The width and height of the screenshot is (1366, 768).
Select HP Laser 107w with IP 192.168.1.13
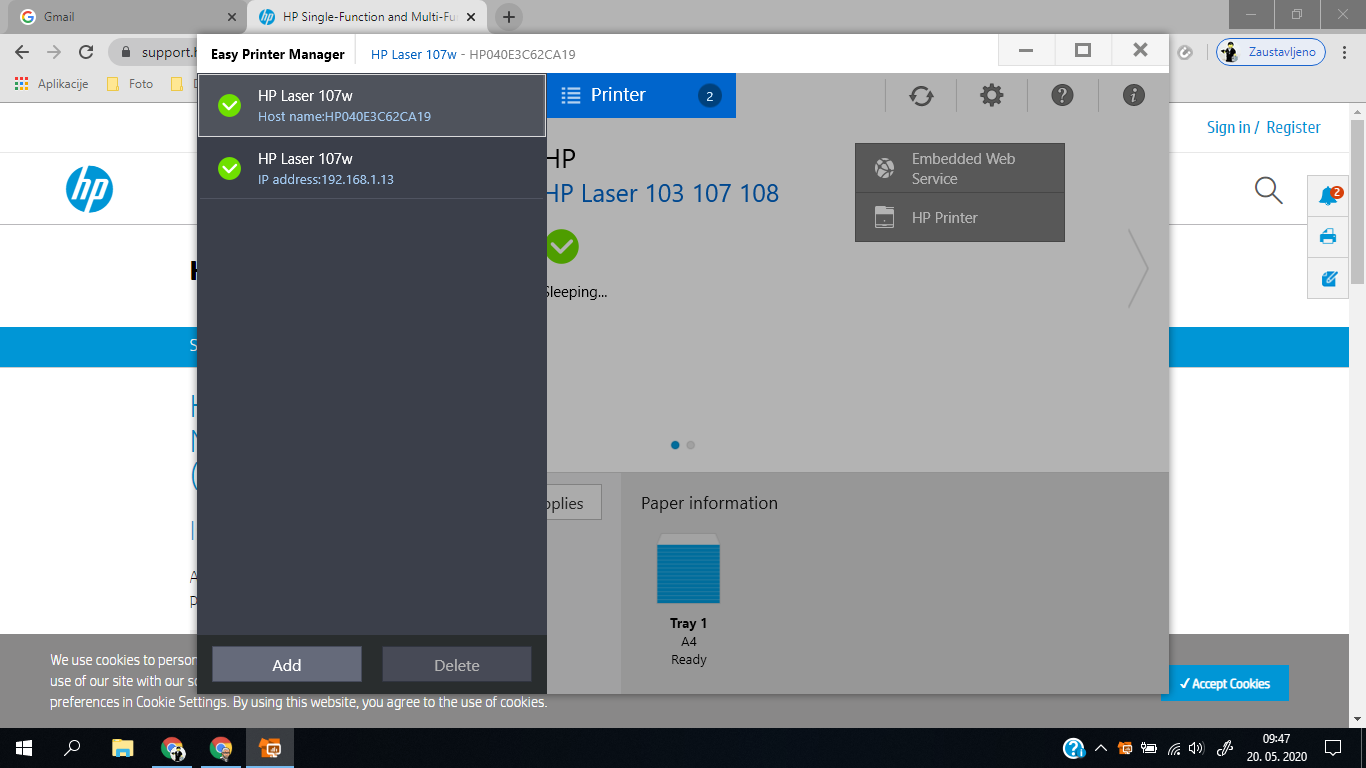tap(372, 168)
